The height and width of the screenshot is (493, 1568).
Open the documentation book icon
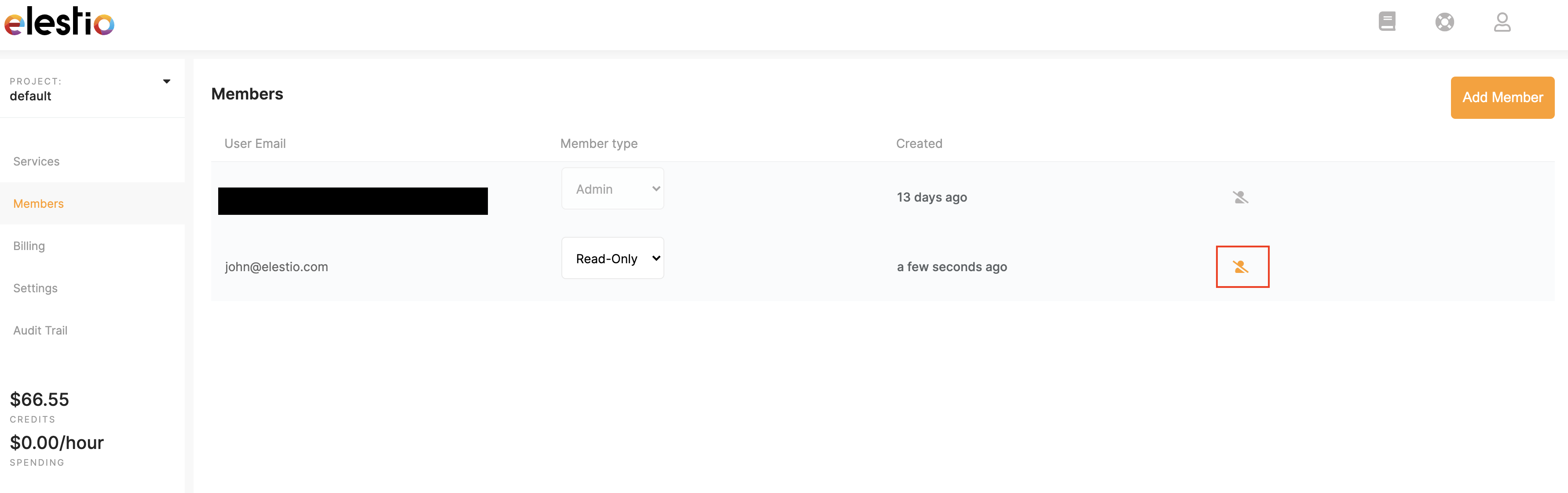pos(1387,22)
